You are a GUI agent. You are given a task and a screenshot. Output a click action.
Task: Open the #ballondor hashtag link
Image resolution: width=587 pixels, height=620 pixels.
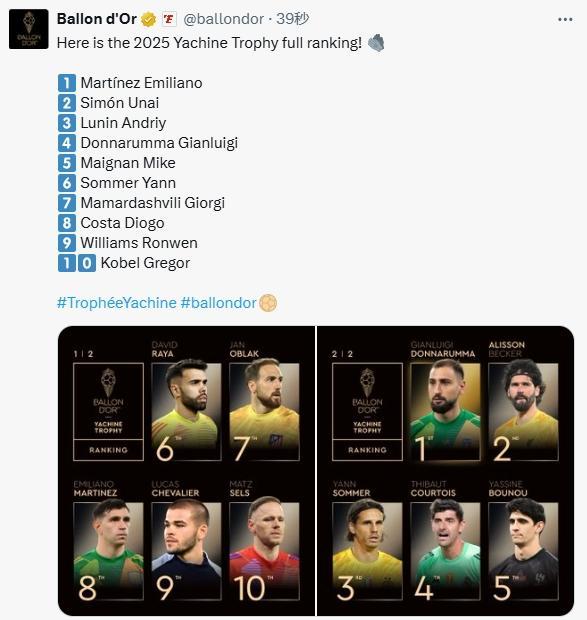(x=218, y=303)
